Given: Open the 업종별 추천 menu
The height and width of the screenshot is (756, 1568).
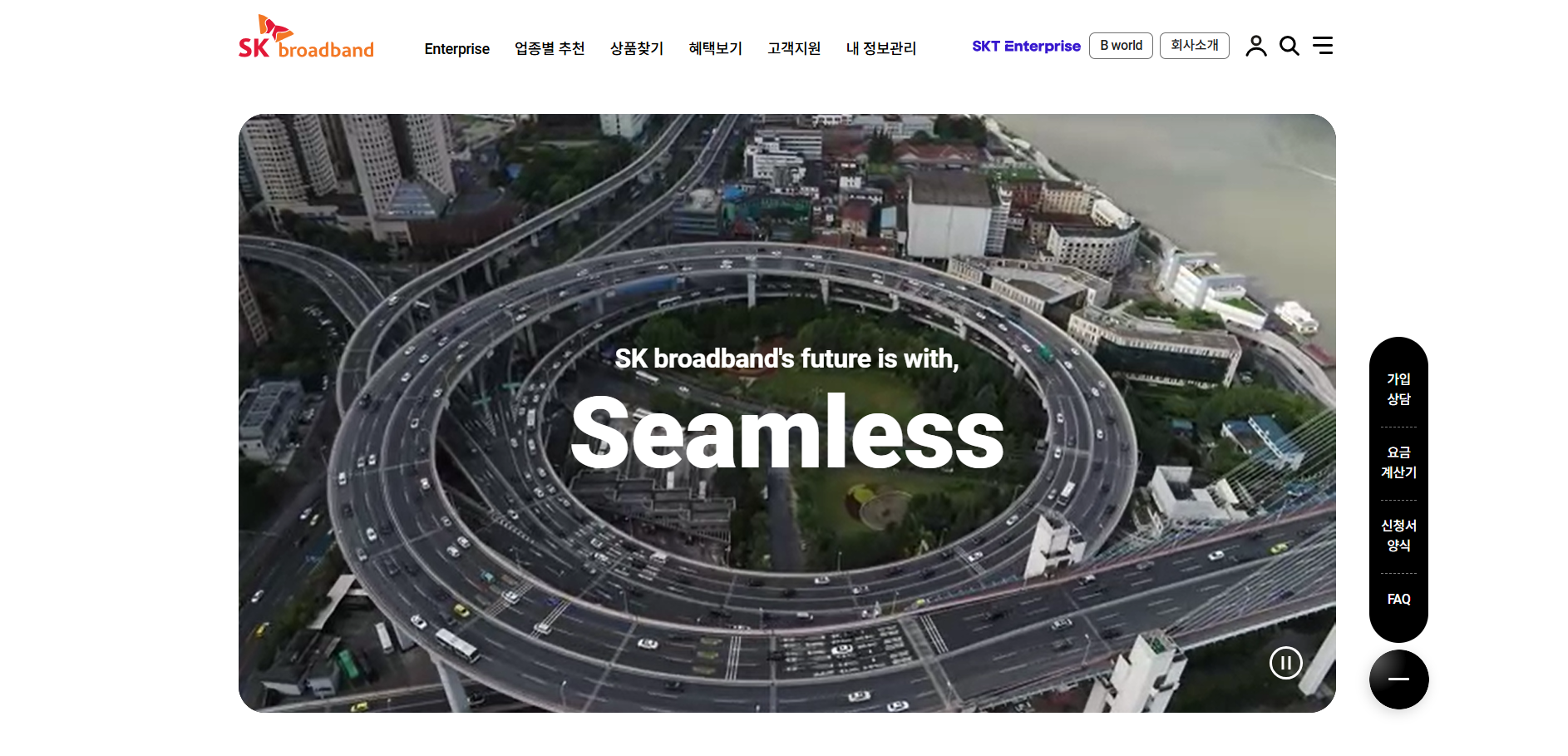Looking at the screenshot, I should coord(550,48).
